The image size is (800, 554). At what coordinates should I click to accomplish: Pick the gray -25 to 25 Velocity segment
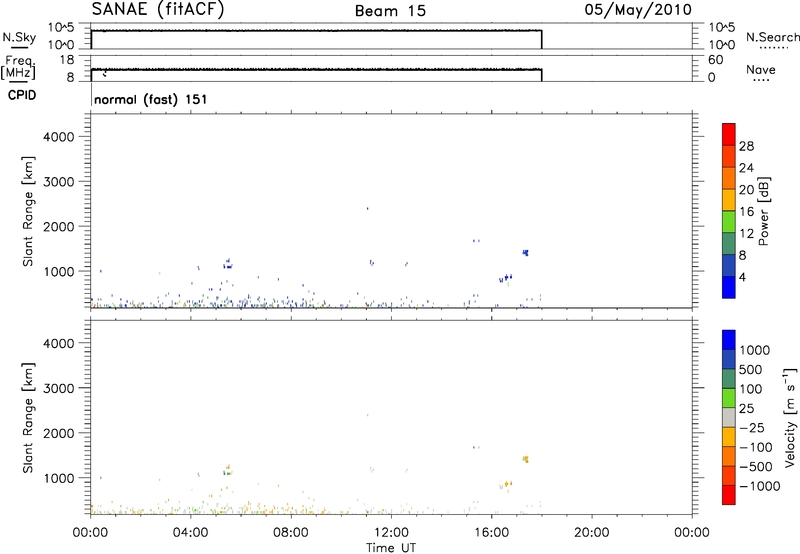(729, 417)
